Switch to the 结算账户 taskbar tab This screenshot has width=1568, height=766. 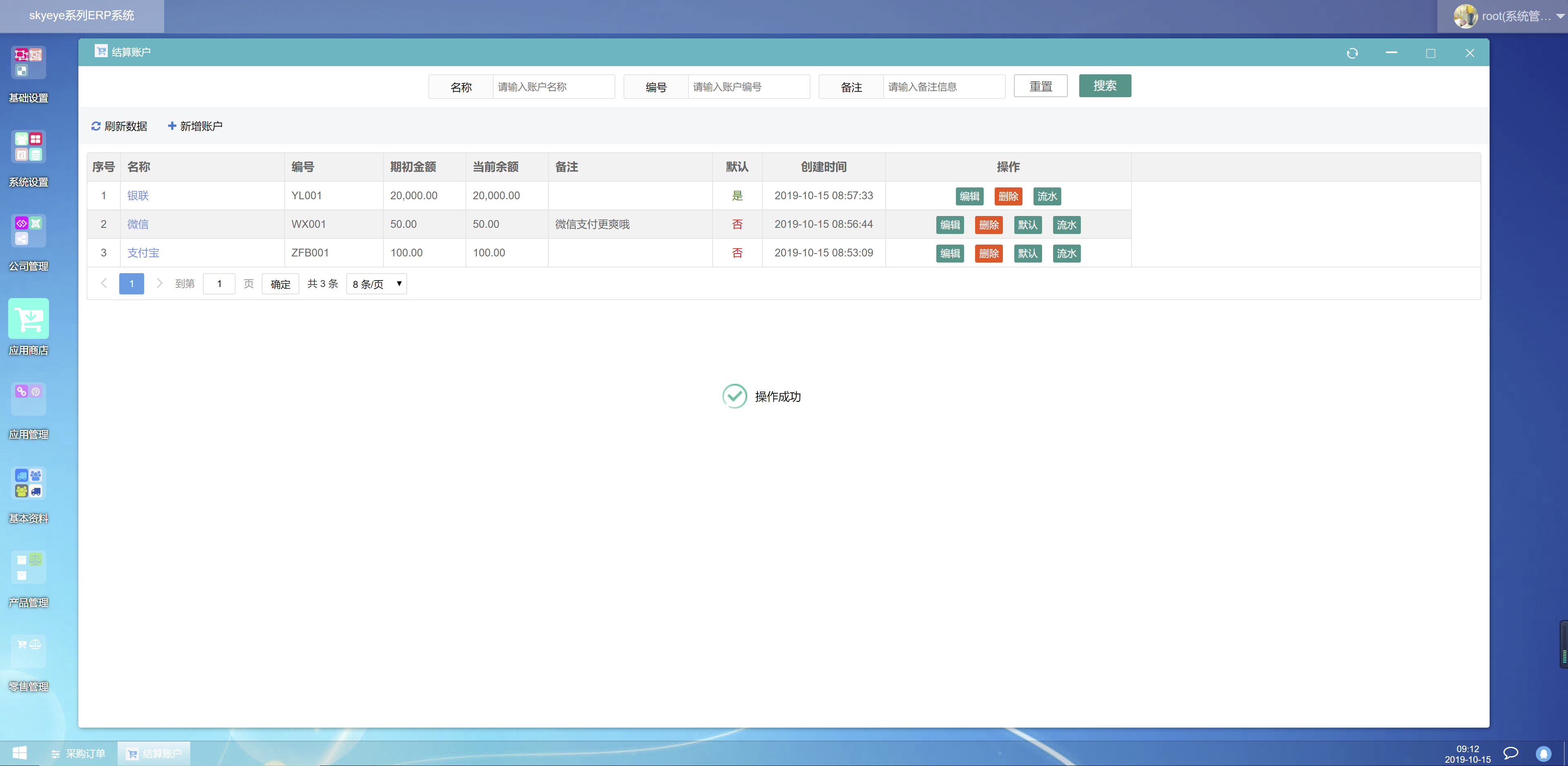154,753
